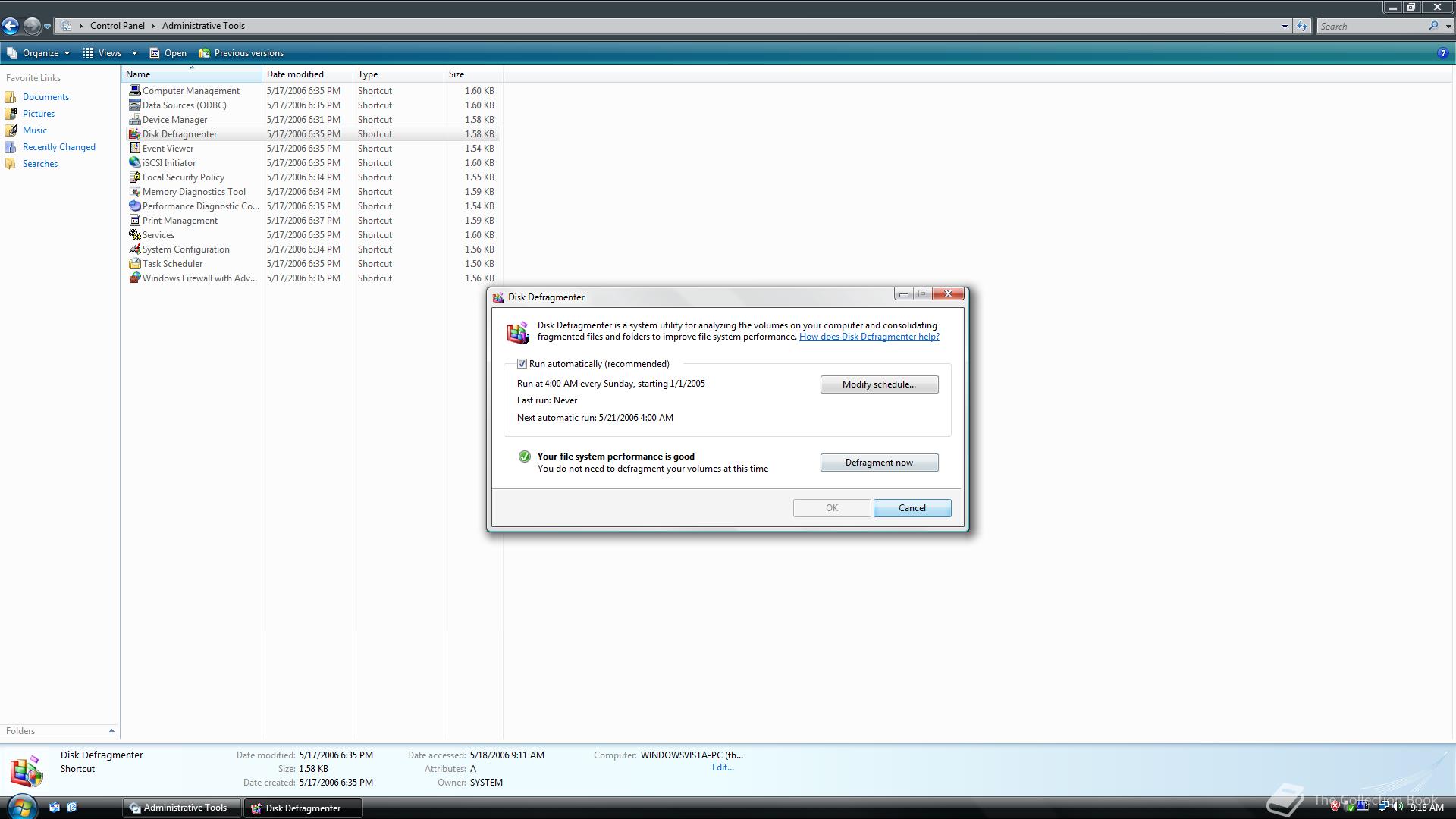Image resolution: width=1456 pixels, height=819 pixels.
Task: Click the volume icon in system tray
Action: click(1397, 807)
